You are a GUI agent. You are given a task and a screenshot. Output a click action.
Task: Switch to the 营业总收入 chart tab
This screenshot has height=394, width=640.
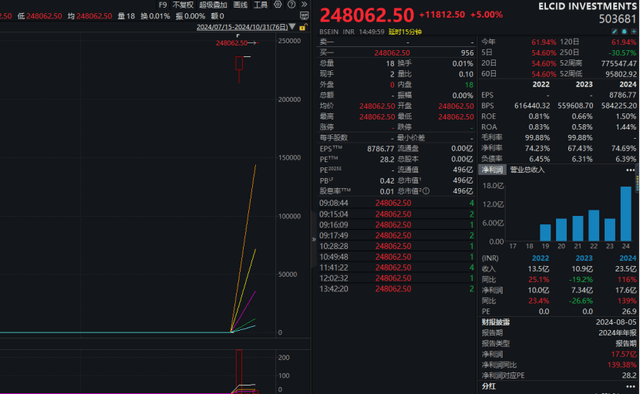(x=527, y=170)
